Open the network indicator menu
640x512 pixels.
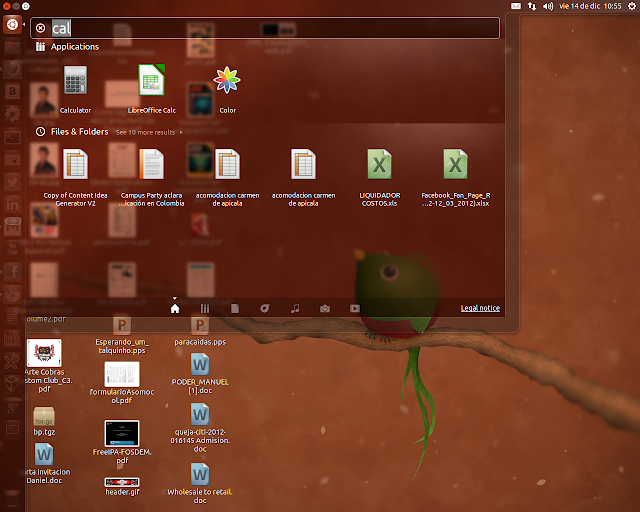point(532,6)
